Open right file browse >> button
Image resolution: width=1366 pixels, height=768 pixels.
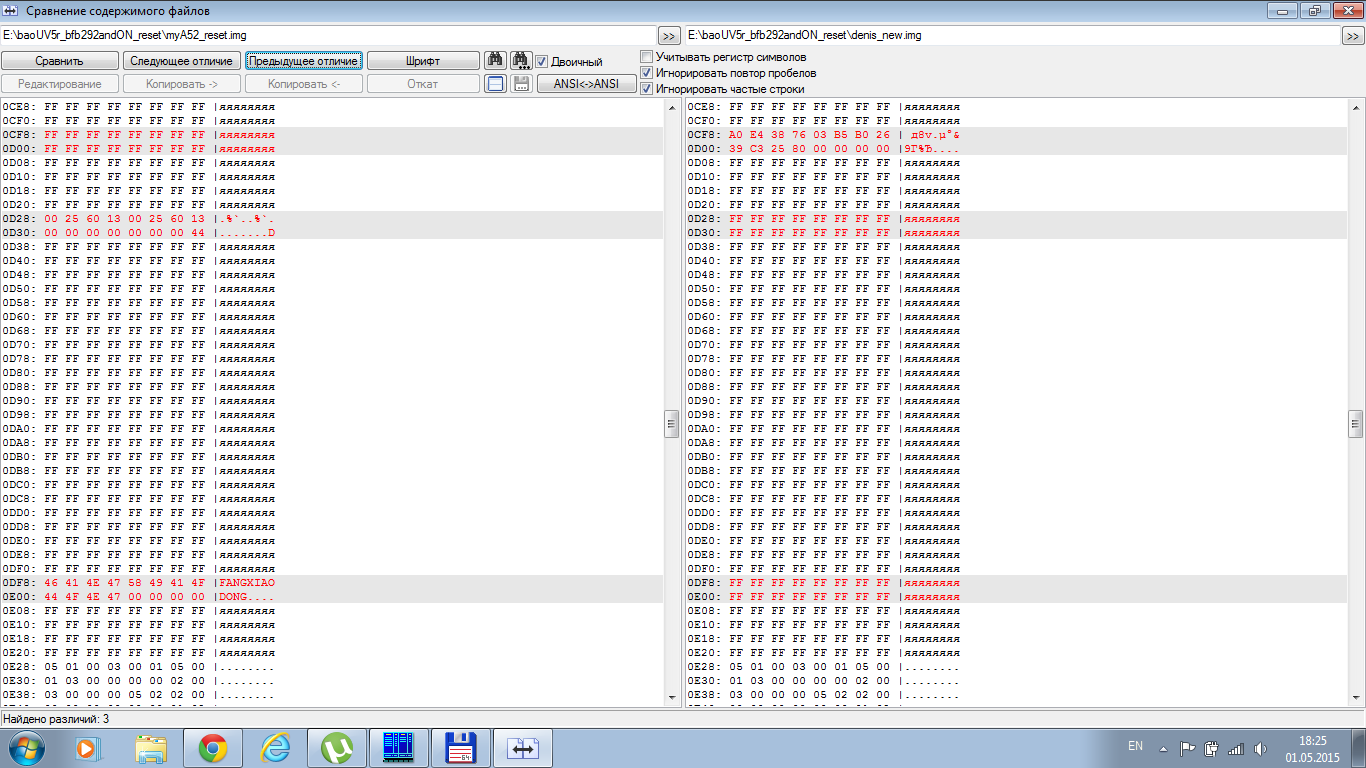click(1353, 36)
